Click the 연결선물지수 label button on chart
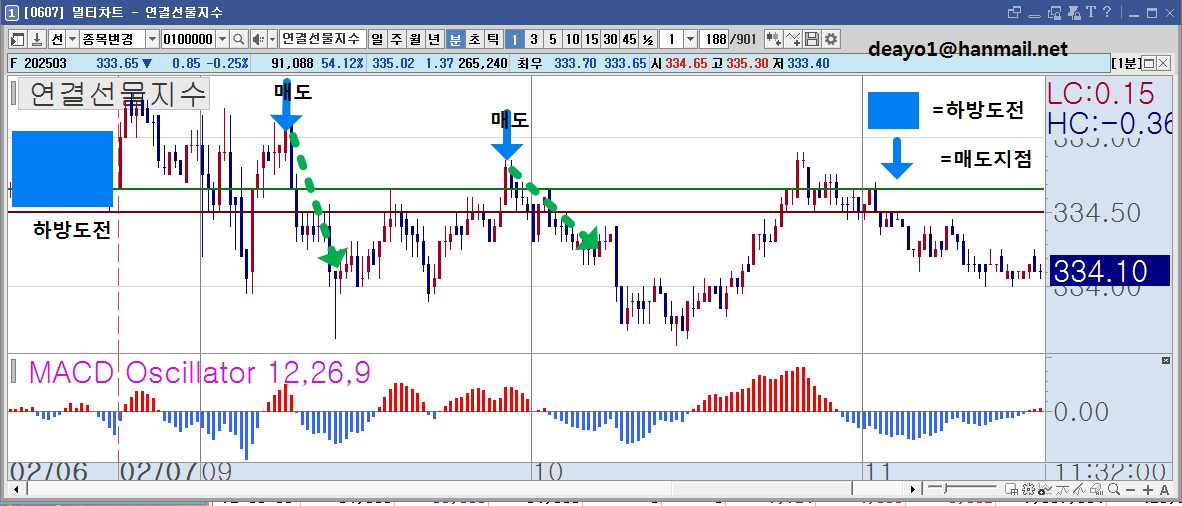This screenshot has width=1182, height=506. tap(115, 94)
